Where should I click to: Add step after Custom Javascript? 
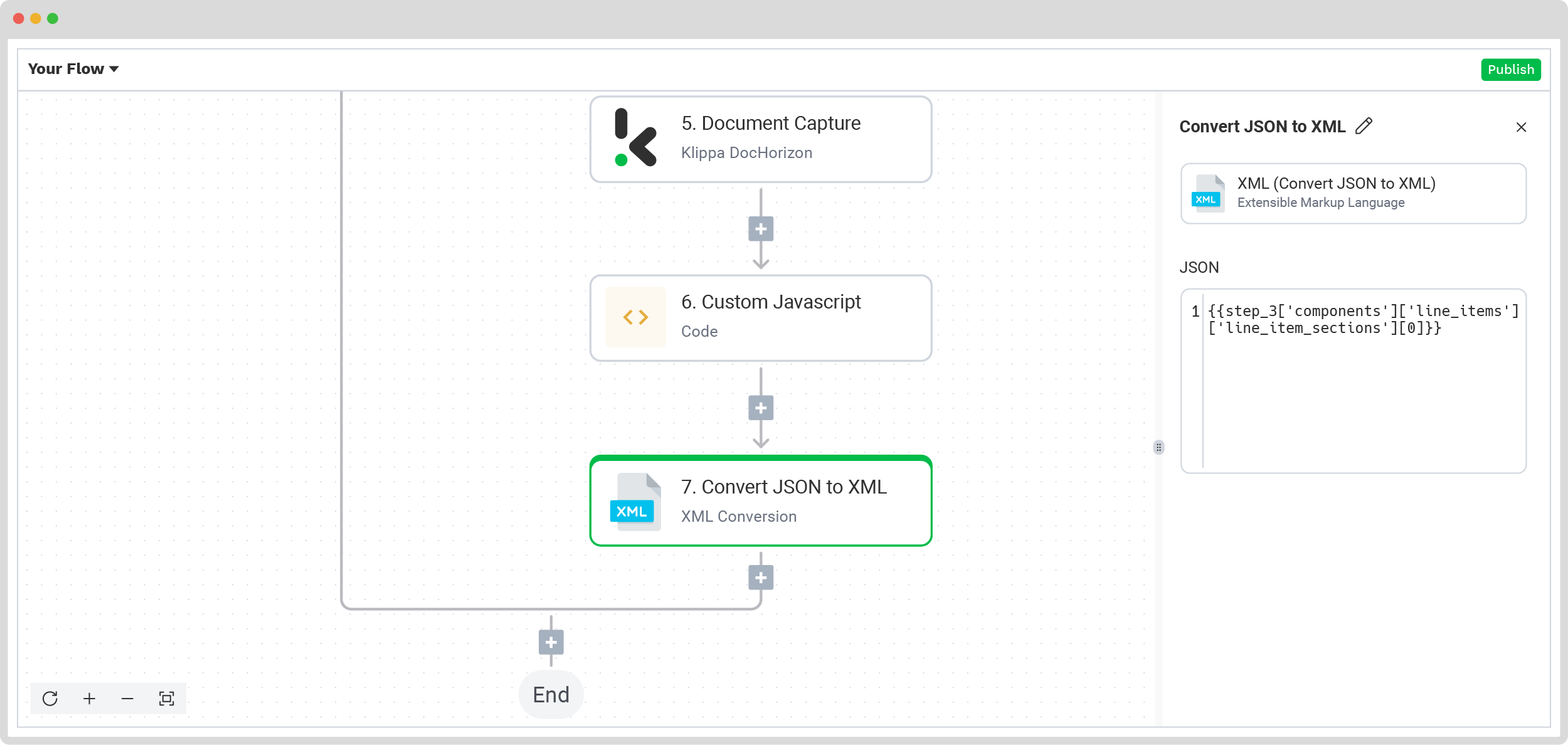tap(761, 408)
